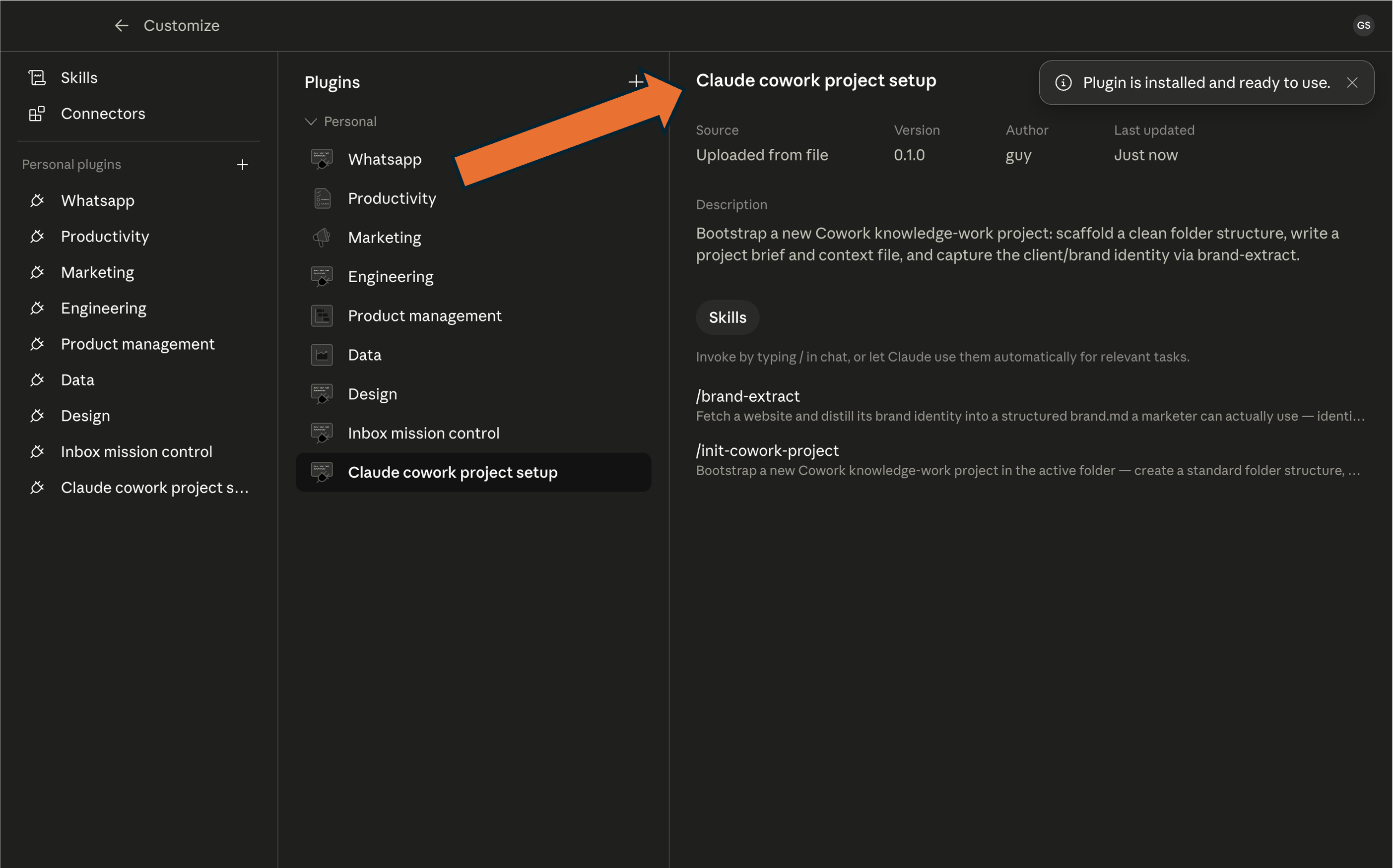Select Engineering in the Plugins list
Image resolution: width=1394 pixels, height=868 pixels.
click(x=474, y=276)
